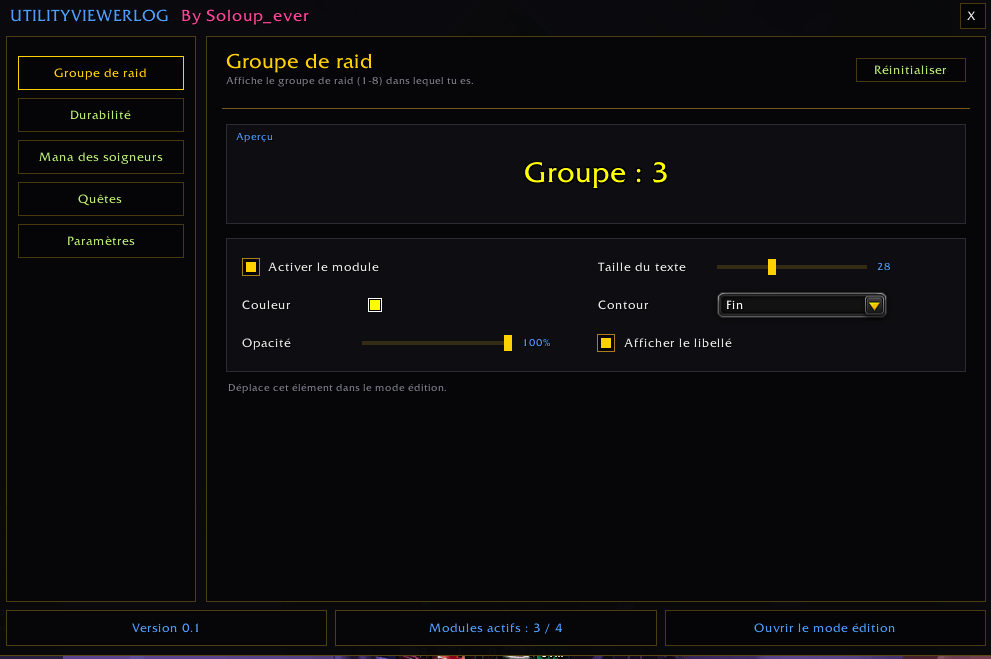
Task: Switch to Mana des soigneurs
Action: coord(100,157)
